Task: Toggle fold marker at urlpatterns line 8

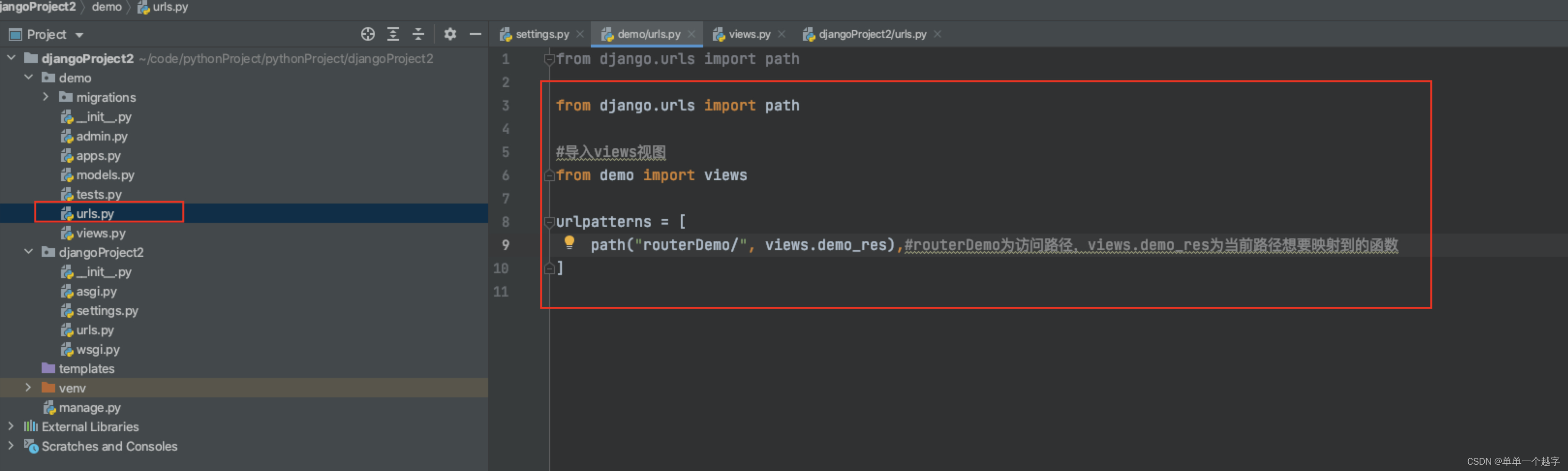Action: pos(549,222)
